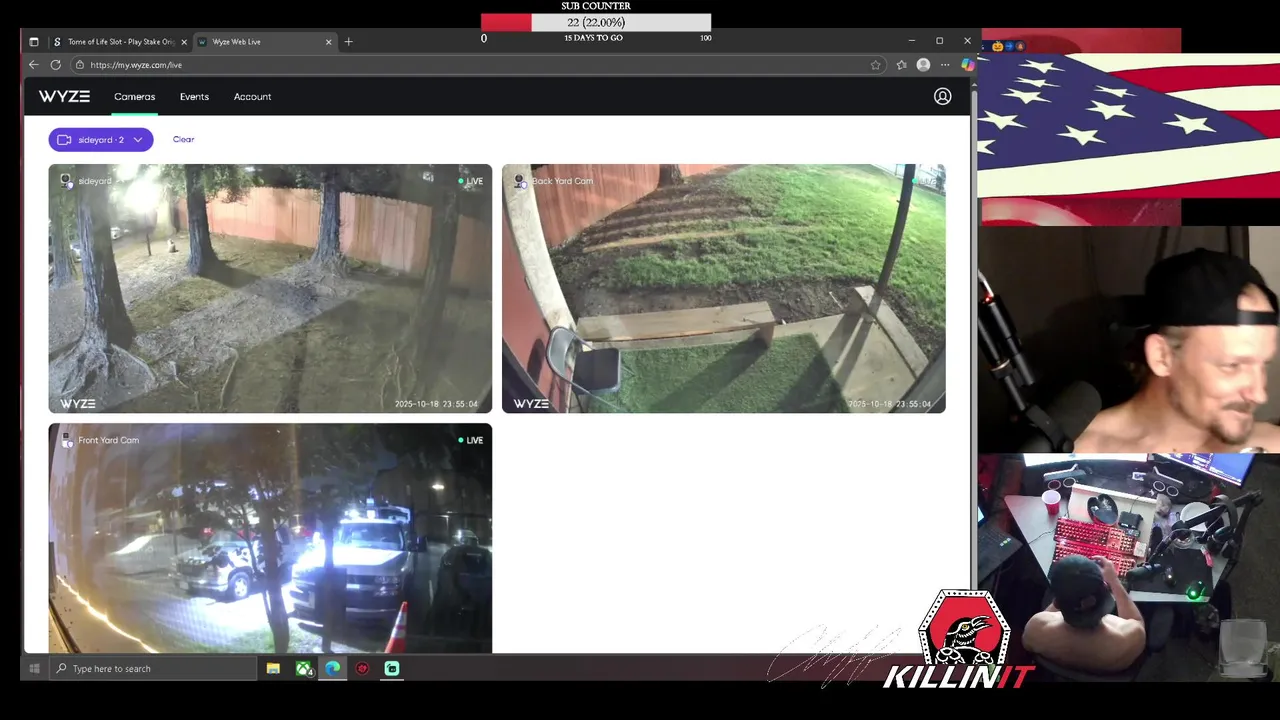Click the sideyard camera name label
This screenshot has width=1280, height=720.
point(95,181)
